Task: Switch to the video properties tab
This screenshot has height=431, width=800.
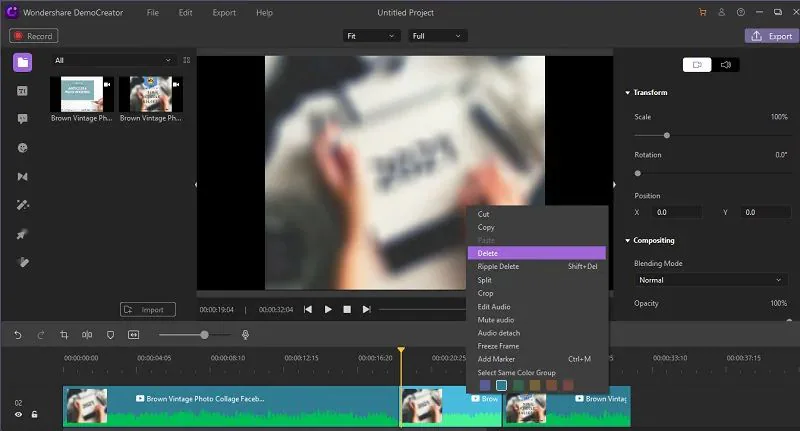Action: (697, 65)
